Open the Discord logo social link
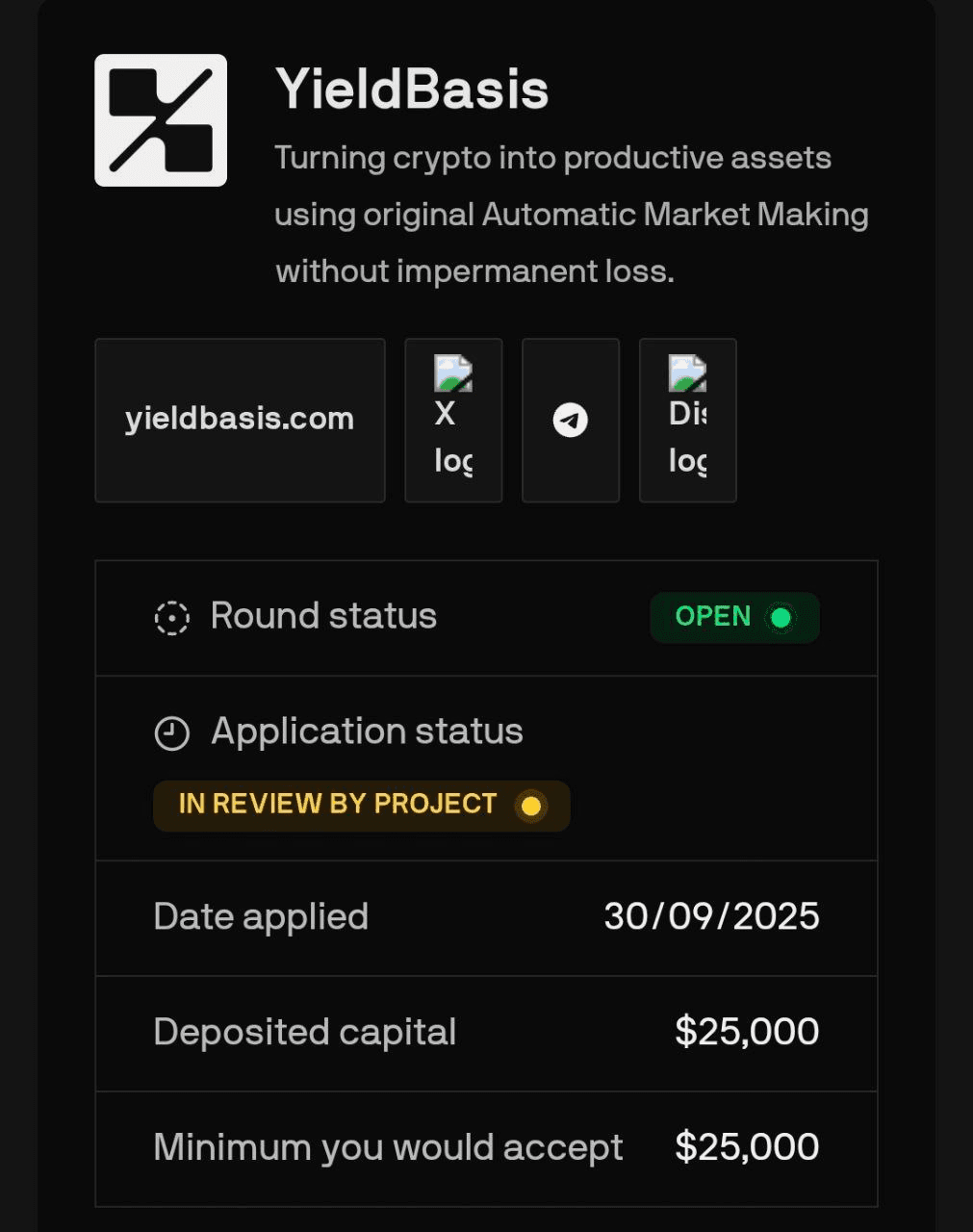Screen dimensions: 973x1232 pos(688,421)
